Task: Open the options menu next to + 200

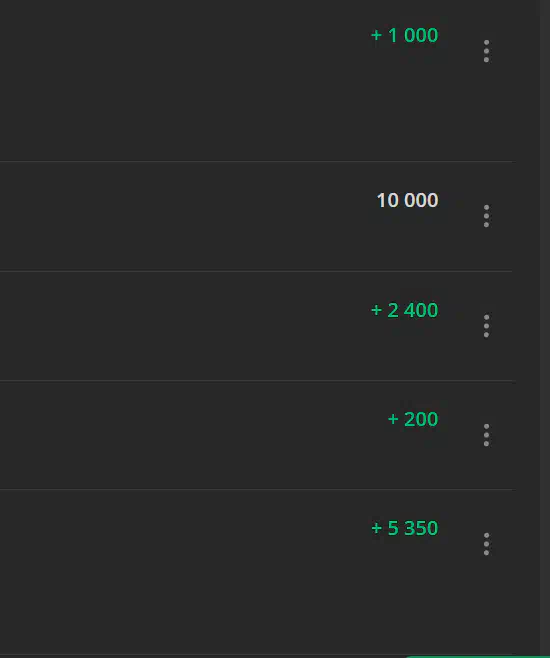Action: point(486,435)
